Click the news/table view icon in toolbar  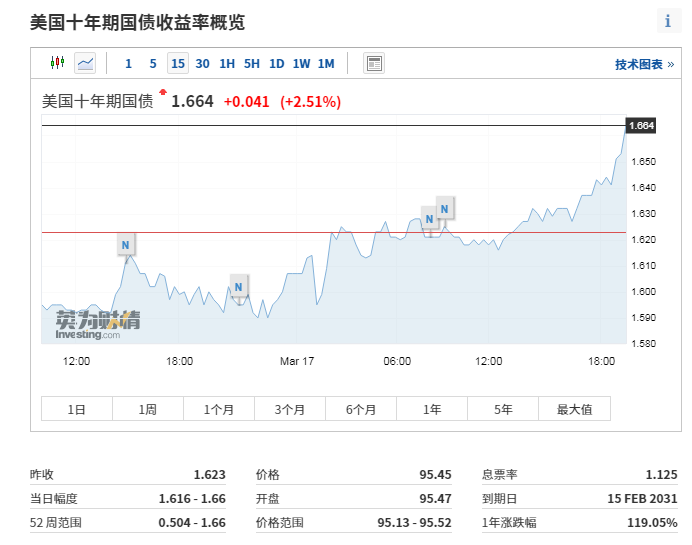[x=374, y=63]
